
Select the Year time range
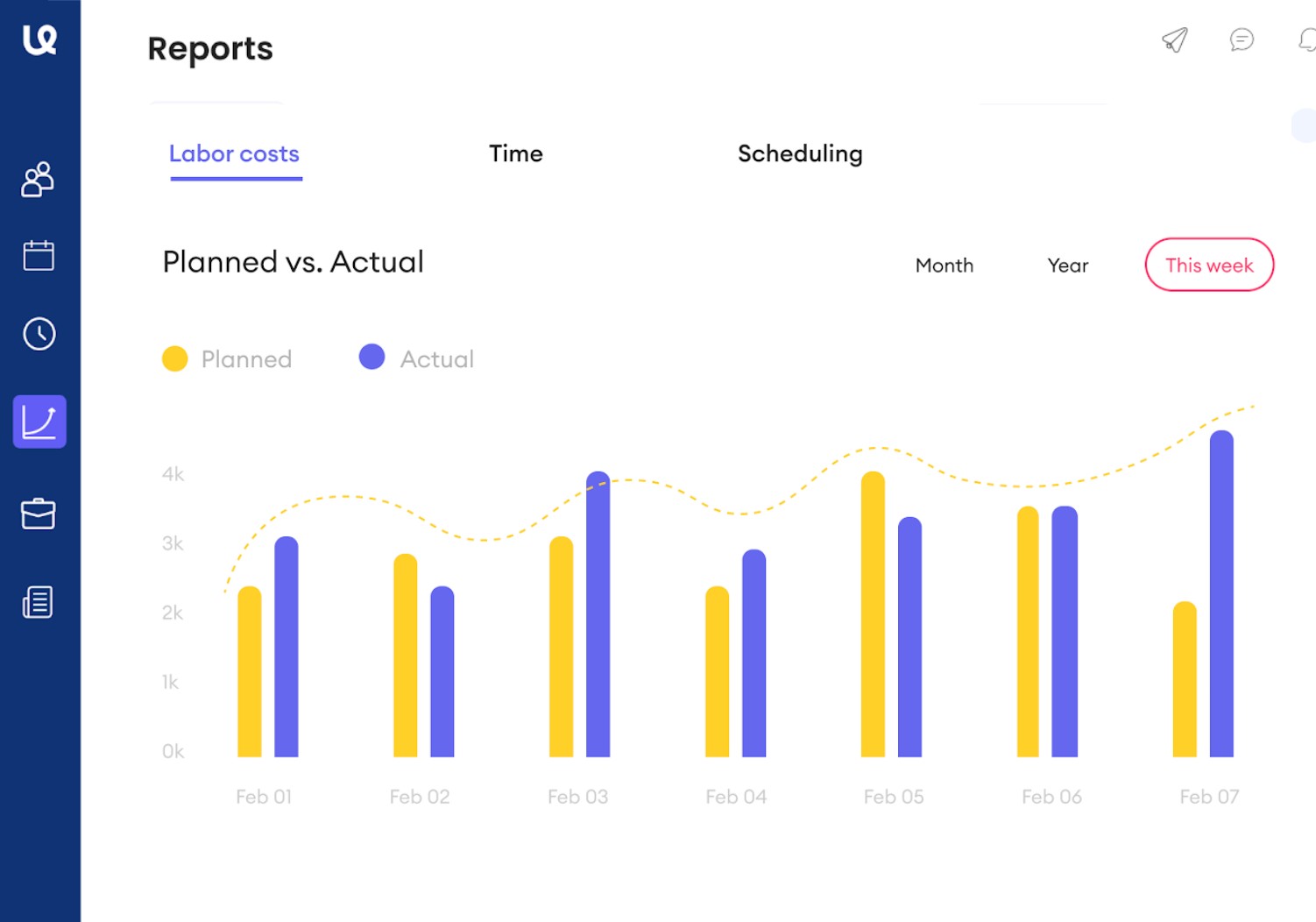[x=1068, y=266]
